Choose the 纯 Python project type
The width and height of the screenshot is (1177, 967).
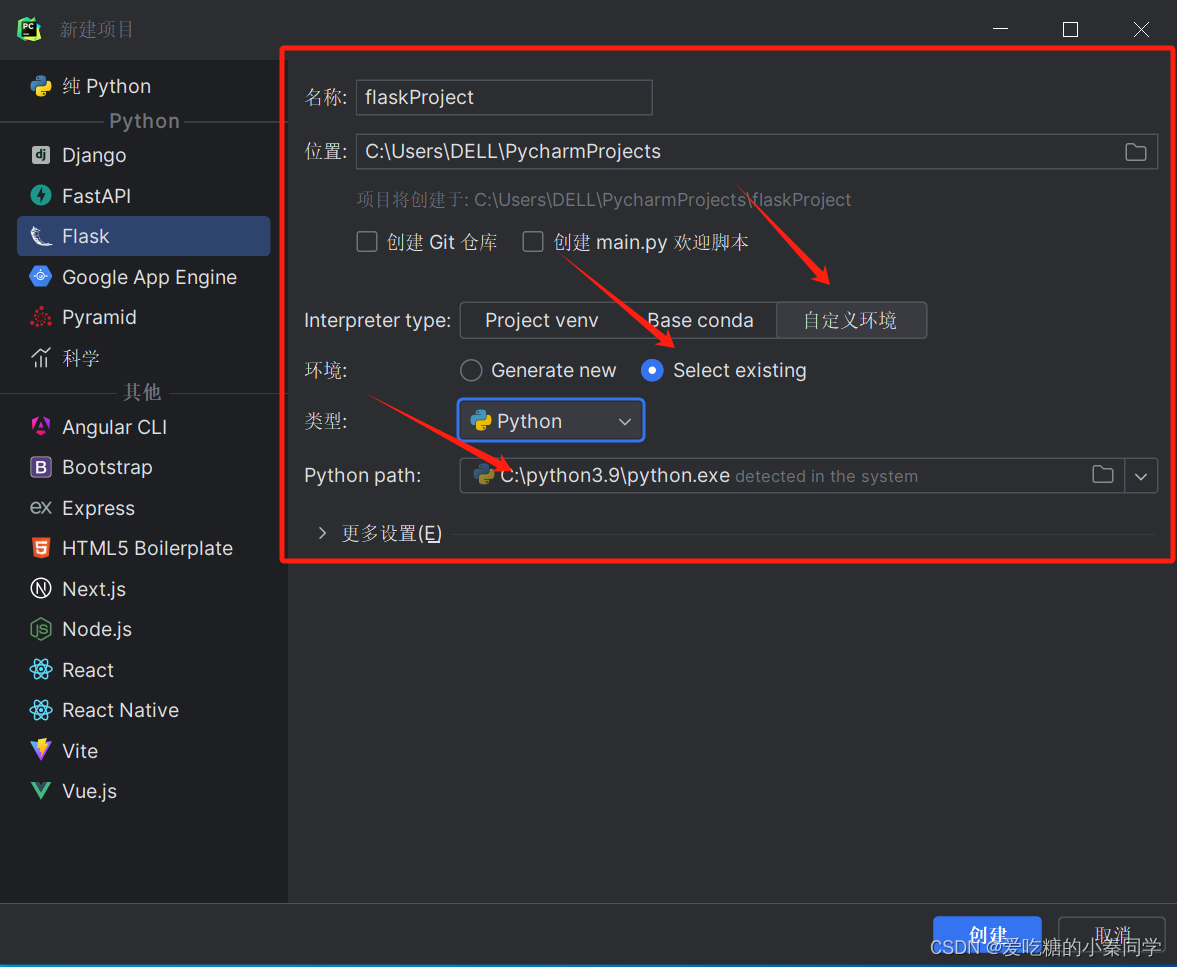tap(143, 86)
